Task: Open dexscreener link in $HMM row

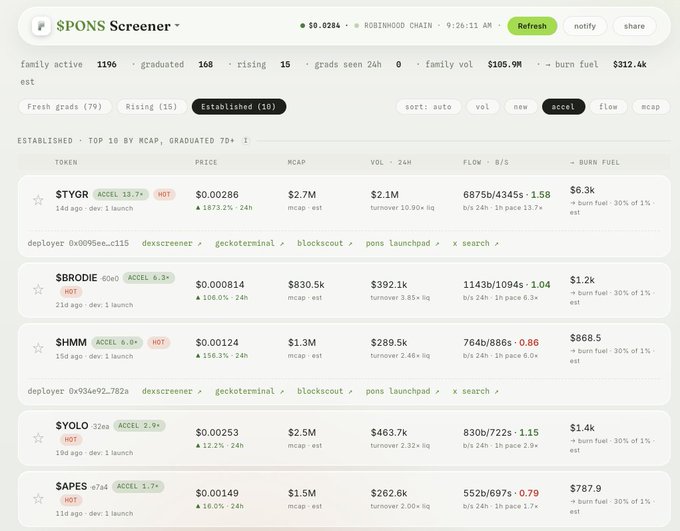Action: coord(171,391)
